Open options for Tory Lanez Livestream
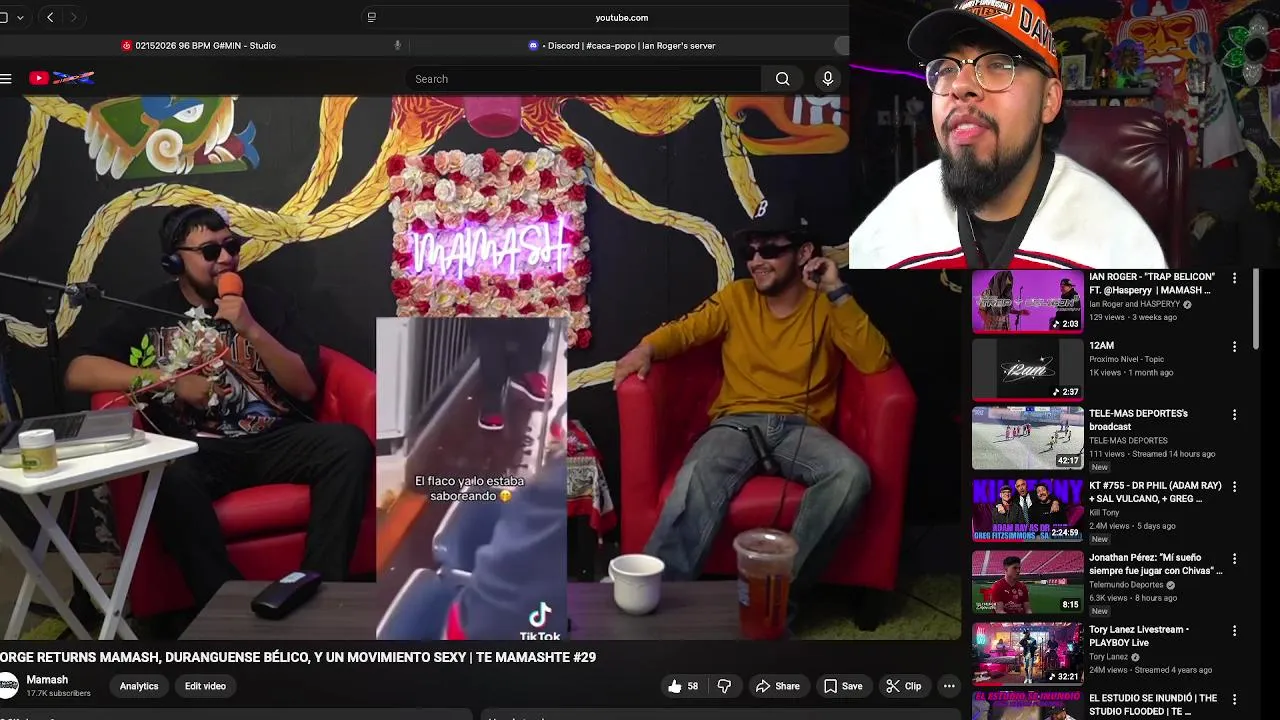 tap(1234, 631)
